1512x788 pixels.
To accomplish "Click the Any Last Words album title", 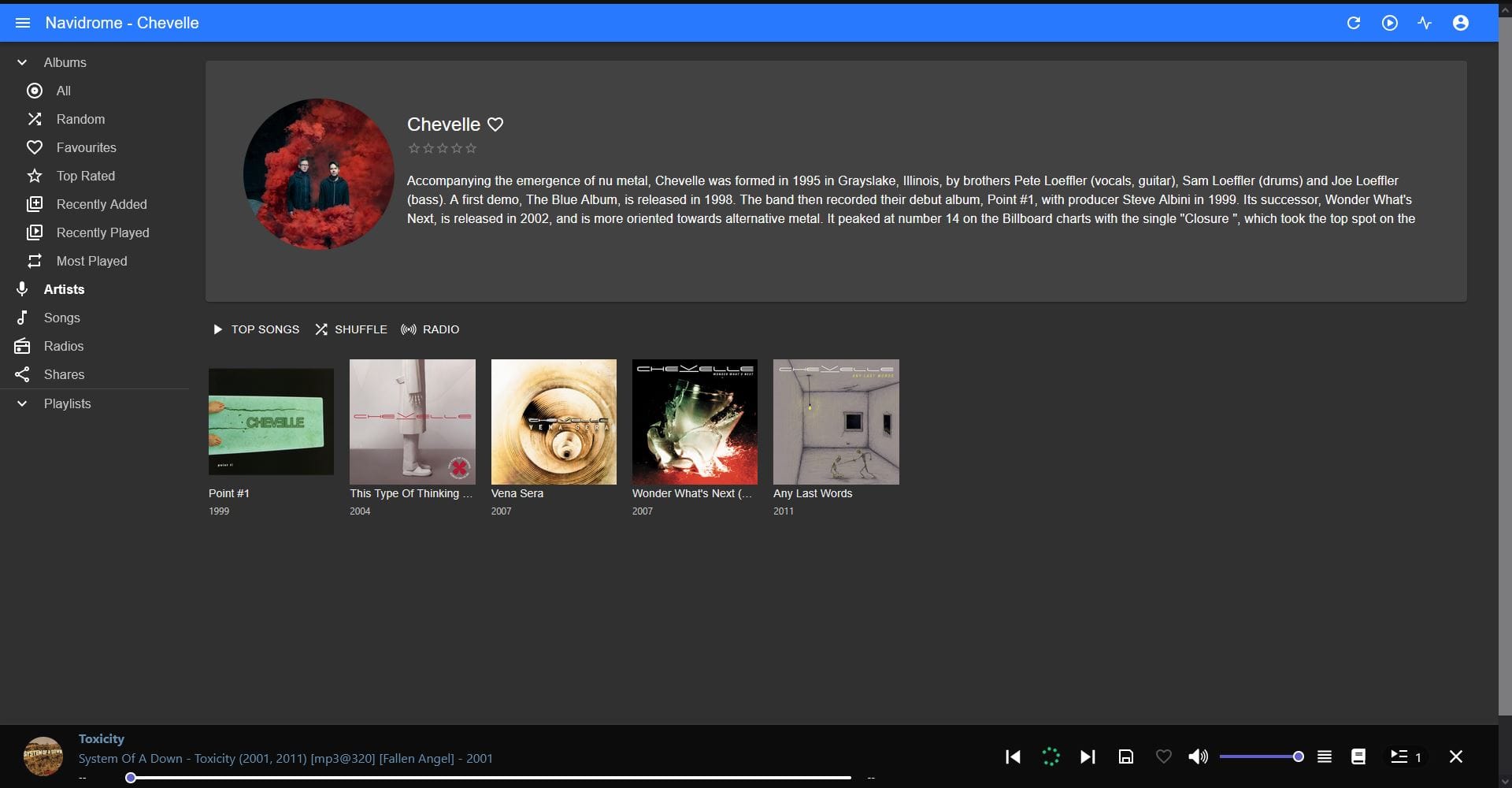I will 813,493.
